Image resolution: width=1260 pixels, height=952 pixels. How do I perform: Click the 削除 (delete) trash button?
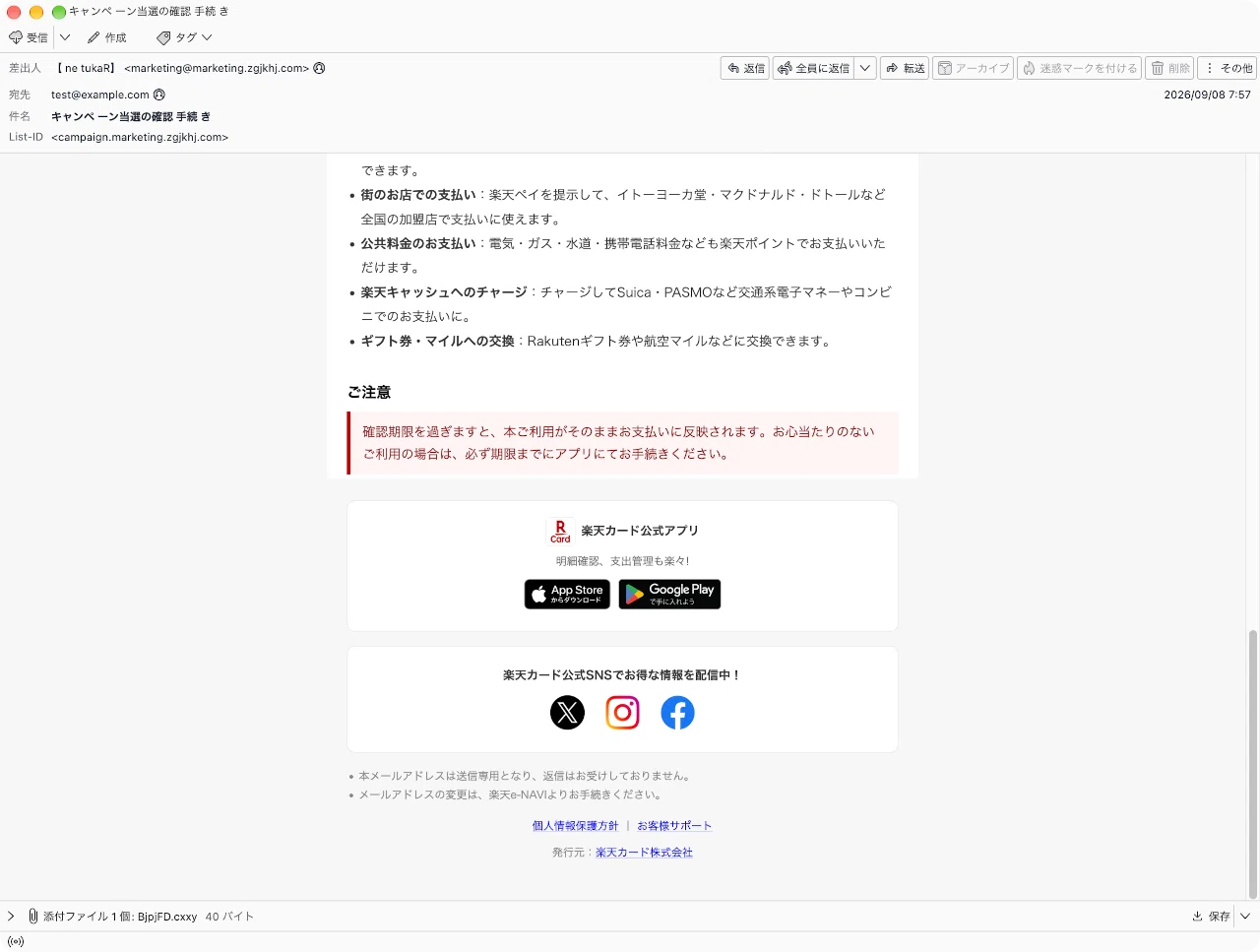click(1170, 68)
